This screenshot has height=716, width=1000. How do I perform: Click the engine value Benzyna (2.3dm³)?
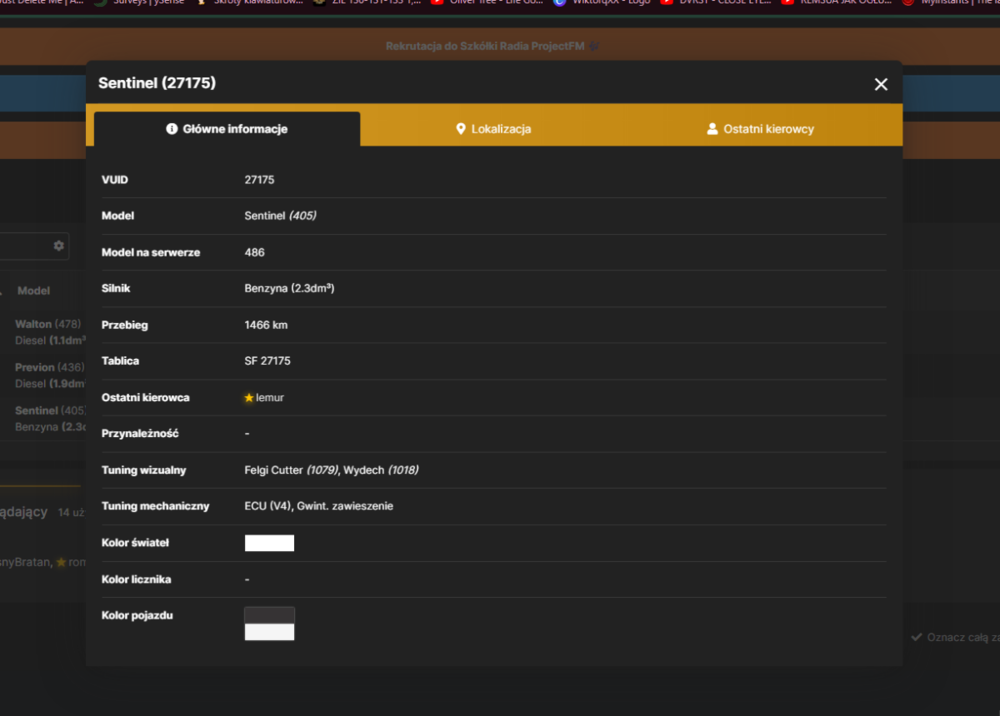[x=289, y=288]
